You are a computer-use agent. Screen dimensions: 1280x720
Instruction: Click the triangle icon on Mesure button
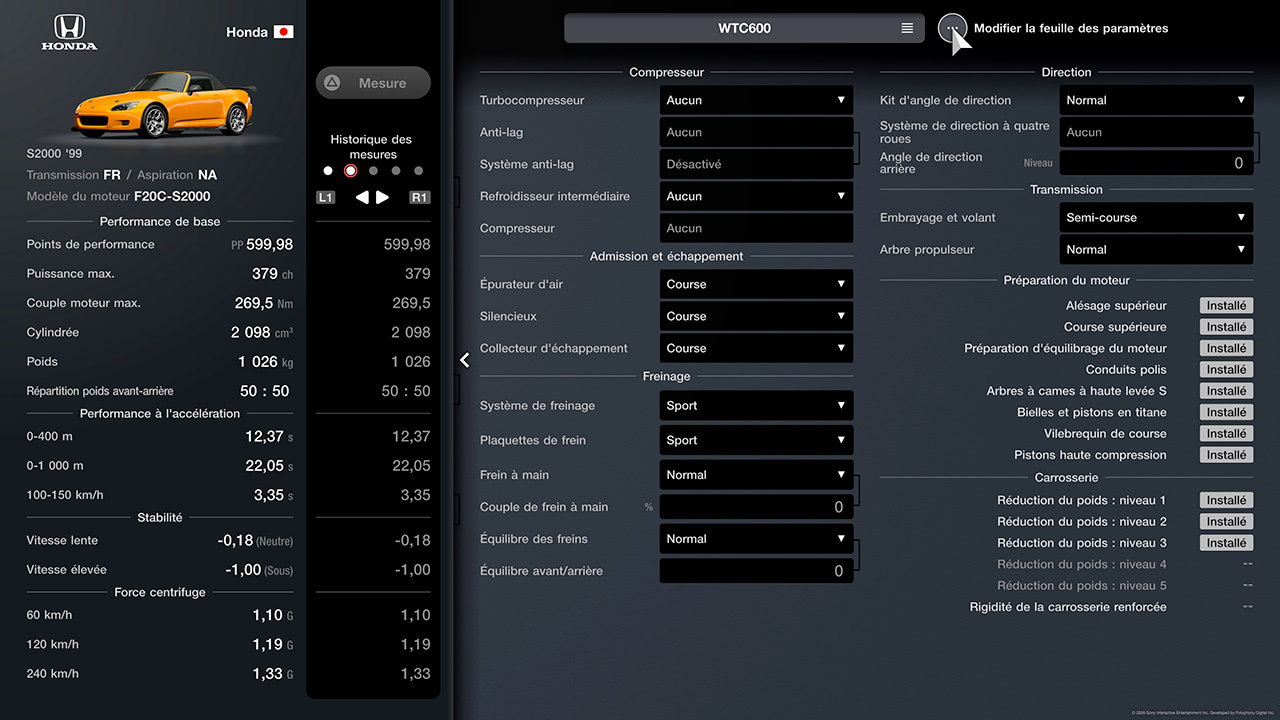coord(332,83)
